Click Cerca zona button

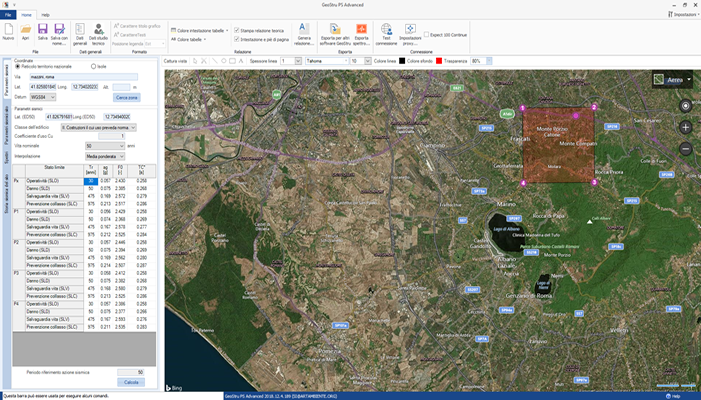pyautogui.click(x=127, y=97)
